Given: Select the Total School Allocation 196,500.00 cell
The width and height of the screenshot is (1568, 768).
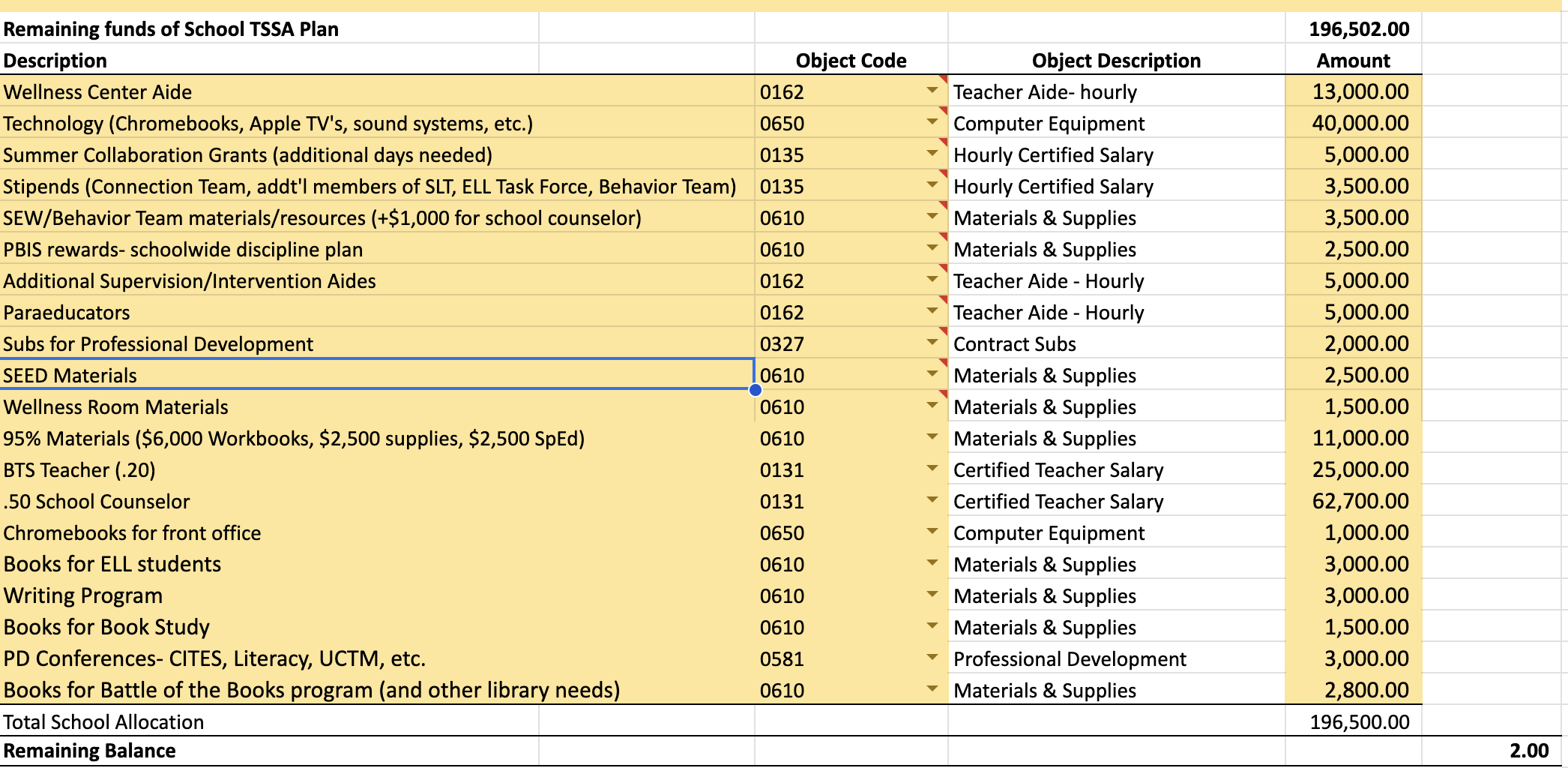Looking at the screenshot, I should point(1353,721).
